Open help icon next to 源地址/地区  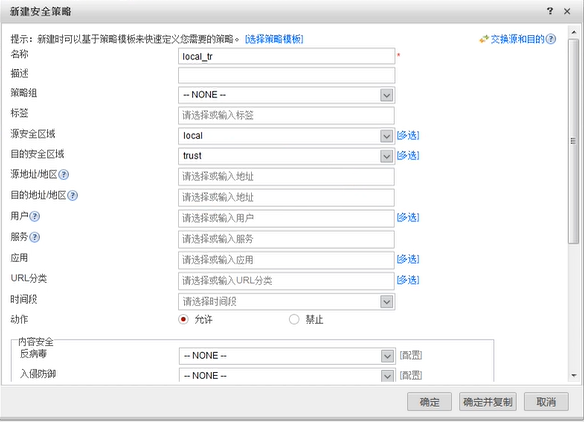[x=64, y=174]
